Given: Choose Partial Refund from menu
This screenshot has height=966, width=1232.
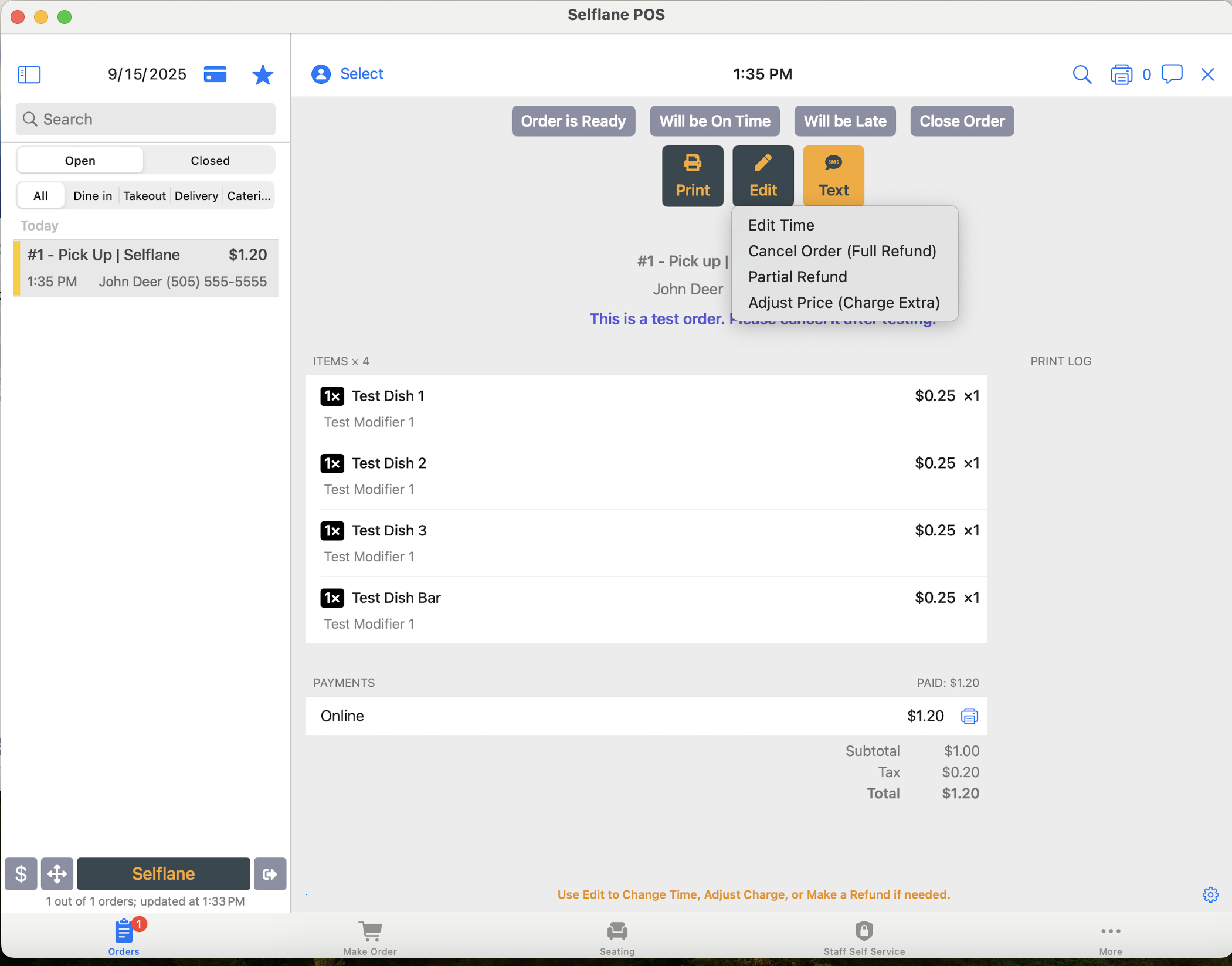Looking at the screenshot, I should pyautogui.click(x=797, y=277).
